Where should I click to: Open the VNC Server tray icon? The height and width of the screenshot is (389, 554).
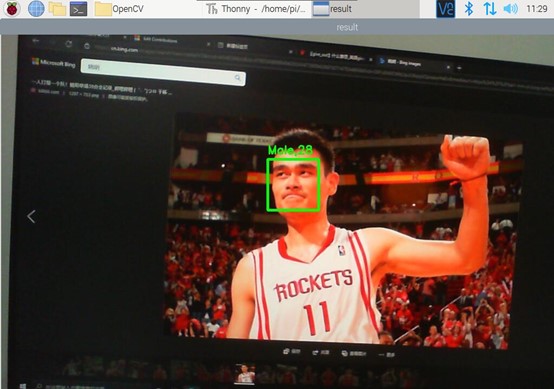click(x=446, y=9)
